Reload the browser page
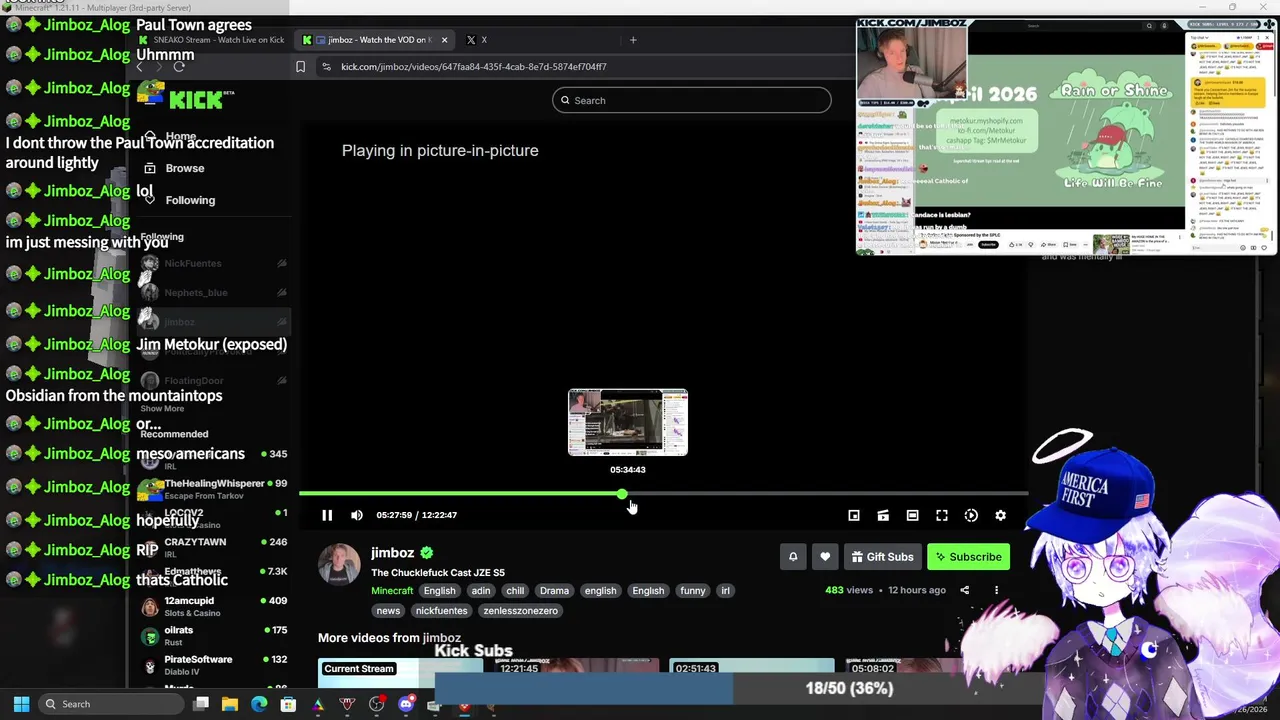The width and height of the screenshot is (1280, 720). click(x=179, y=67)
